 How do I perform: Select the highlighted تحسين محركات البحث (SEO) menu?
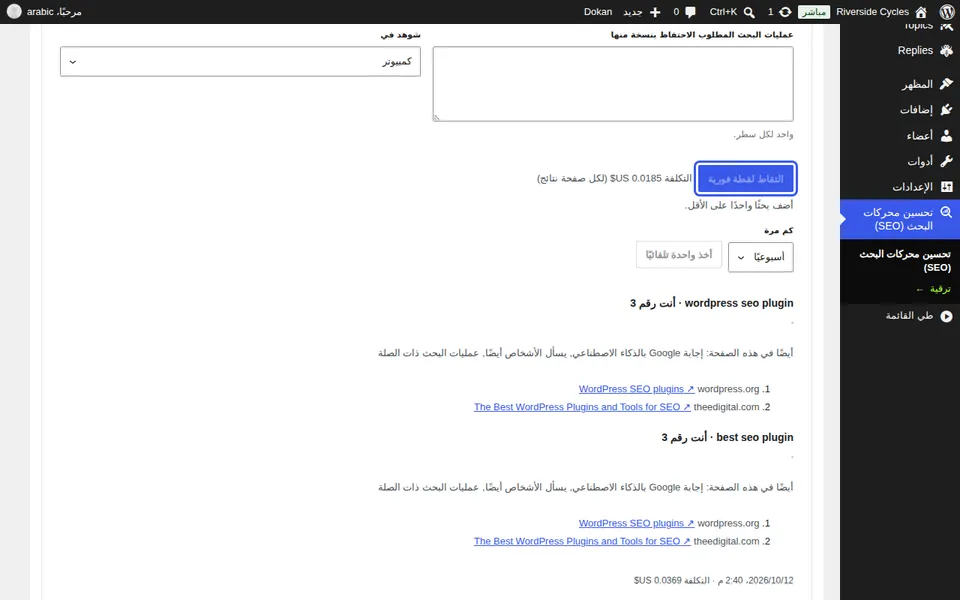pos(900,219)
